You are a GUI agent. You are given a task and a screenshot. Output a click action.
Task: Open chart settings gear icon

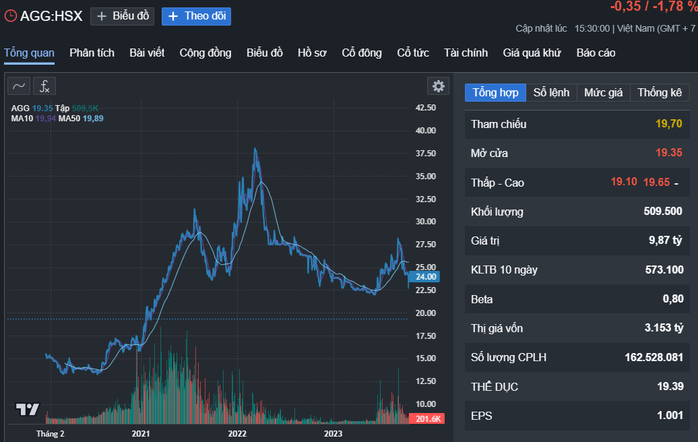coord(437,86)
